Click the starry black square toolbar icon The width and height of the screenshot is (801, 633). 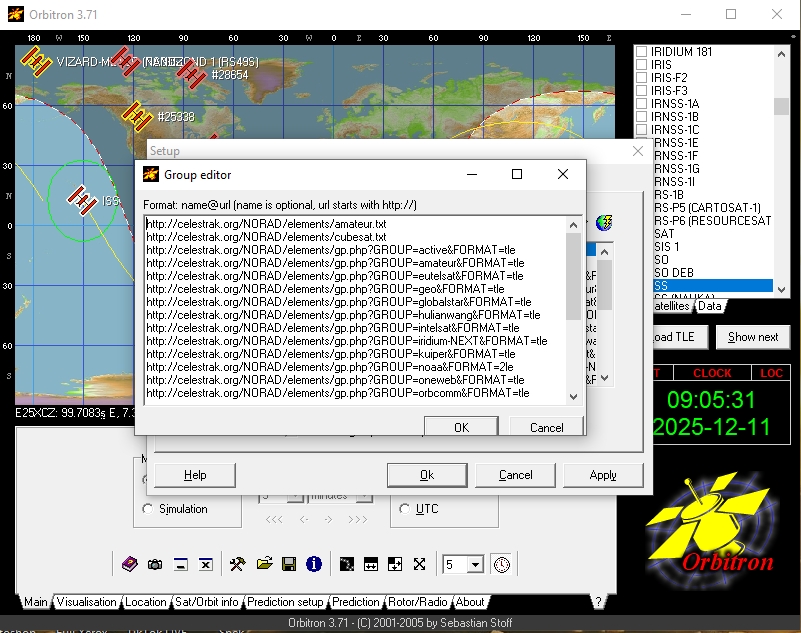tap(346, 564)
